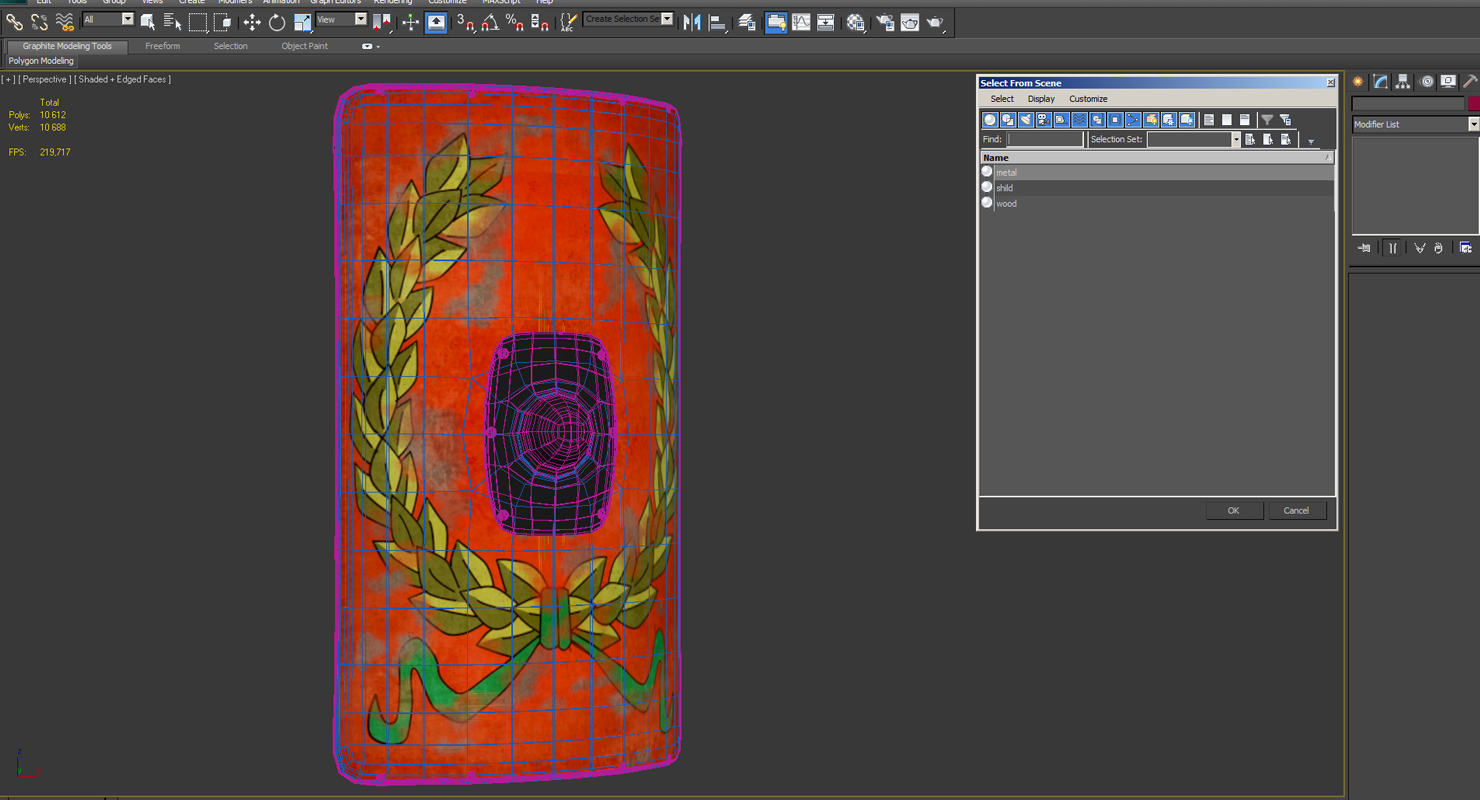Click the Select and Link tool
Screen dimensions: 1480x800
click(x=15, y=21)
